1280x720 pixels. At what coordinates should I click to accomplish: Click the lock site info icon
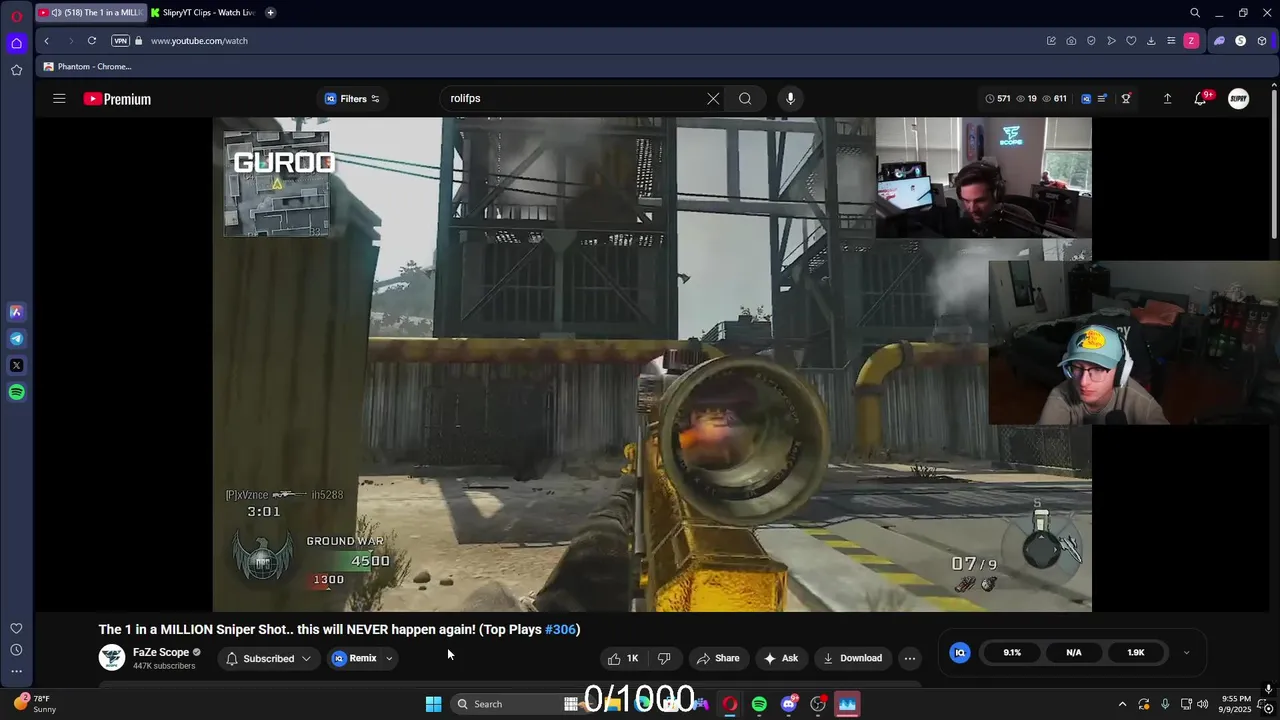click(x=139, y=41)
